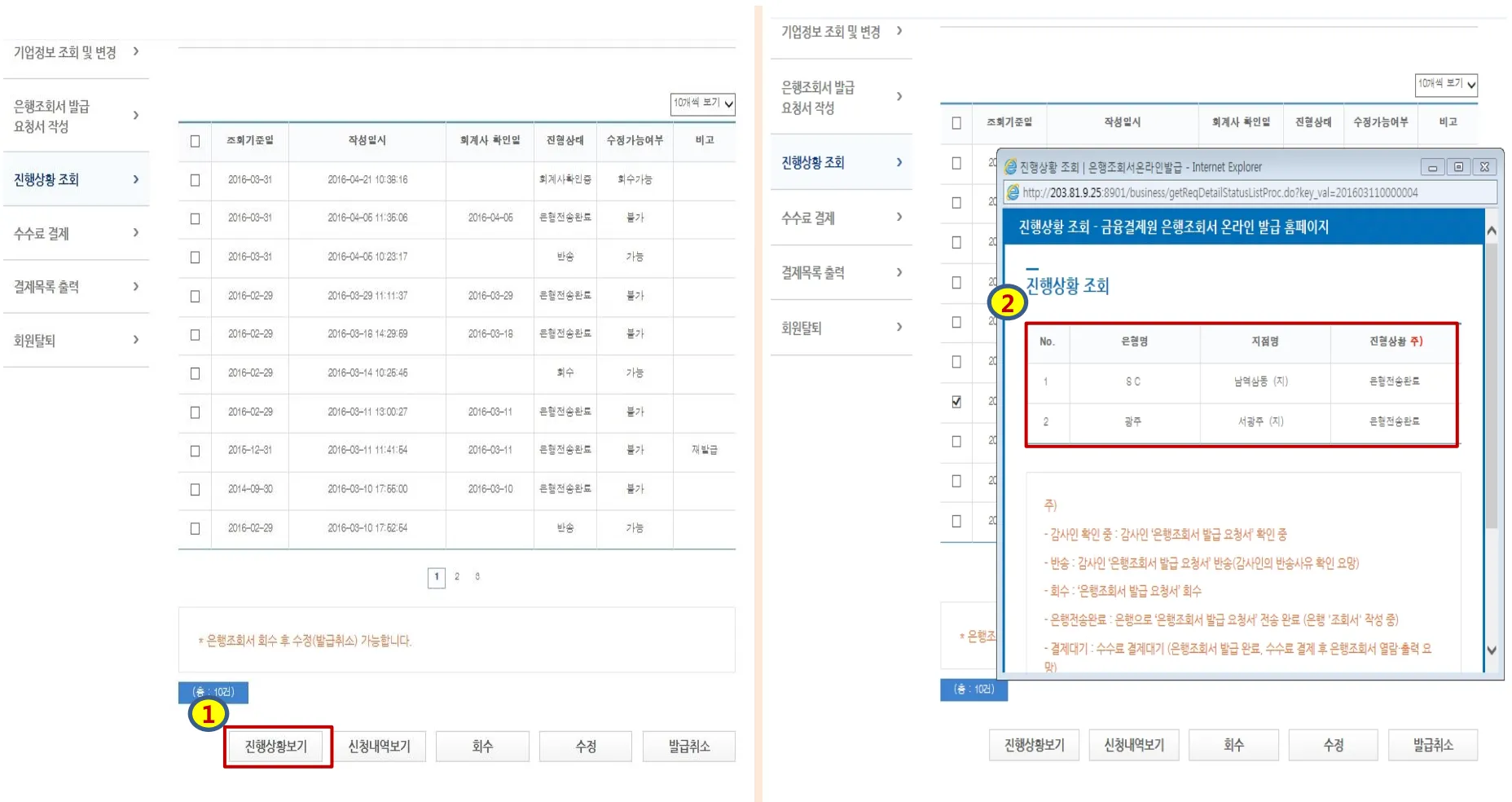Click the chevron arrow beside 결제목록 출력 in right panel
Screen dimensions: 1512x802
(x=899, y=272)
